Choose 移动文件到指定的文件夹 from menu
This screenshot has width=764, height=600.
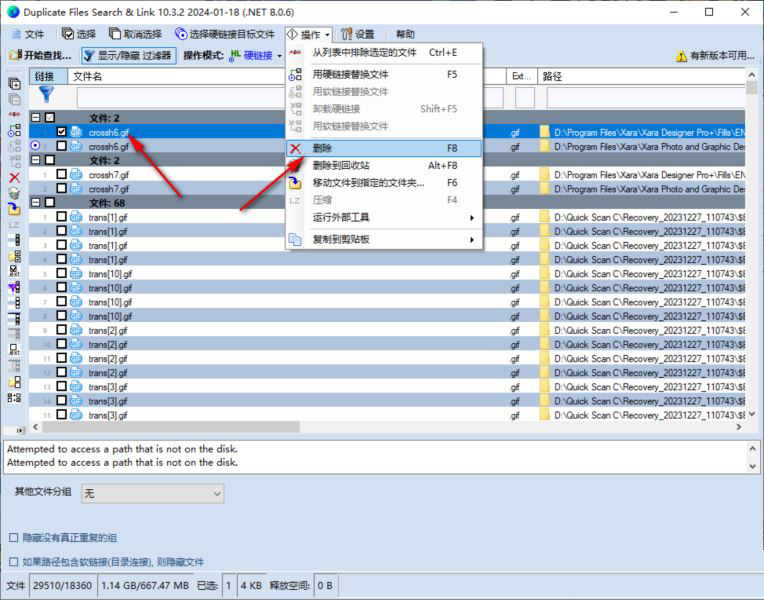tap(384, 183)
